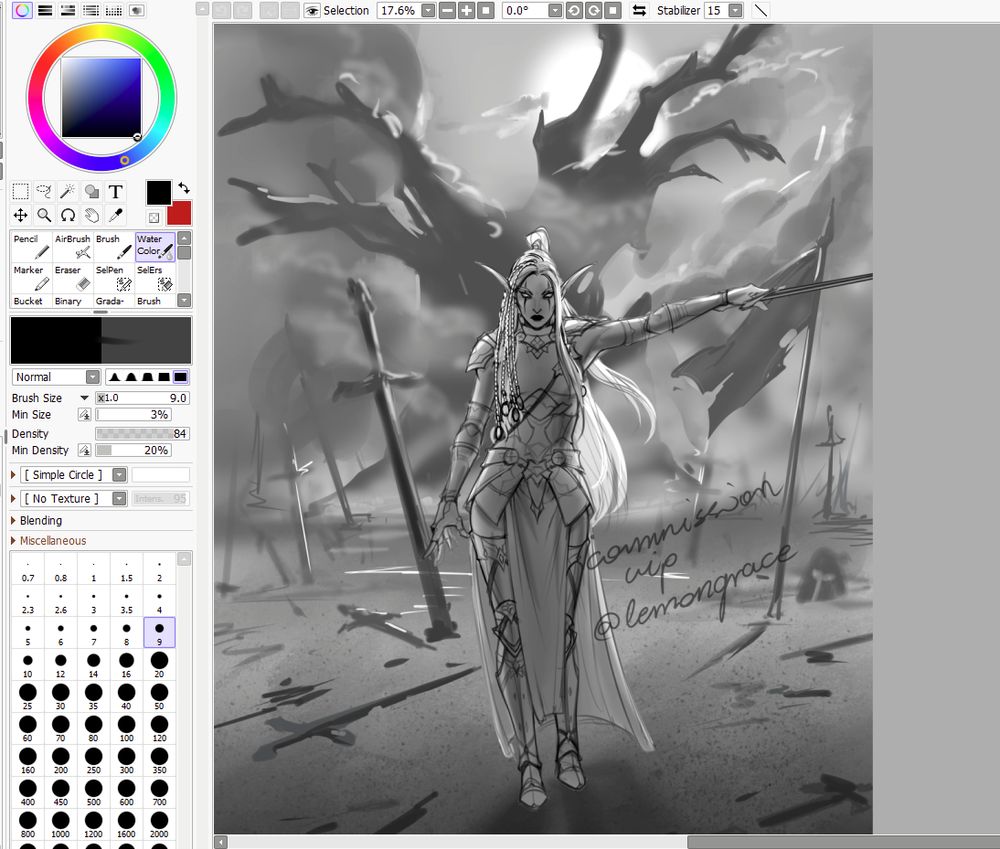
Task: Zoom out with the minus button
Action: pyautogui.click(x=448, y=11)
